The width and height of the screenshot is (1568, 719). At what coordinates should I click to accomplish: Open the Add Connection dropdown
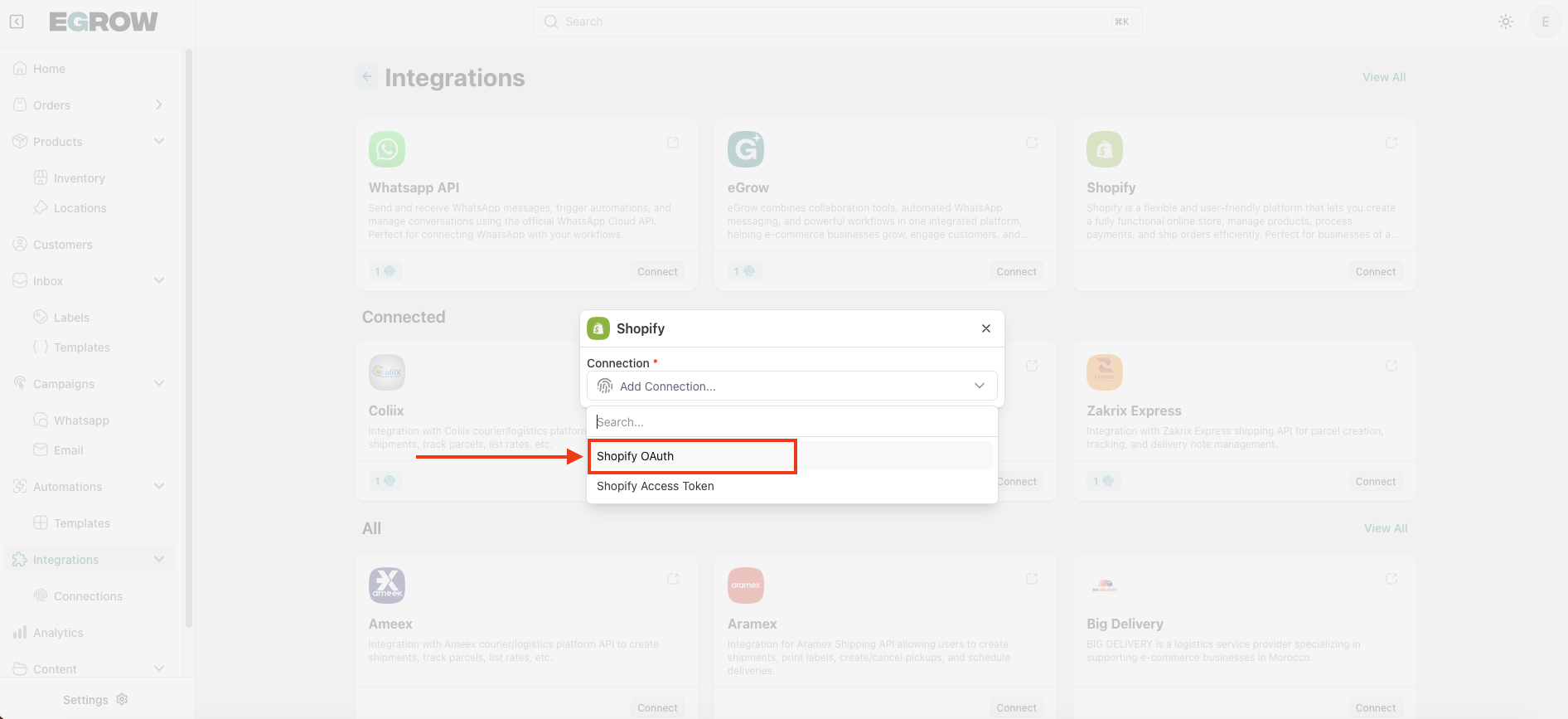[x=791, y=386]
